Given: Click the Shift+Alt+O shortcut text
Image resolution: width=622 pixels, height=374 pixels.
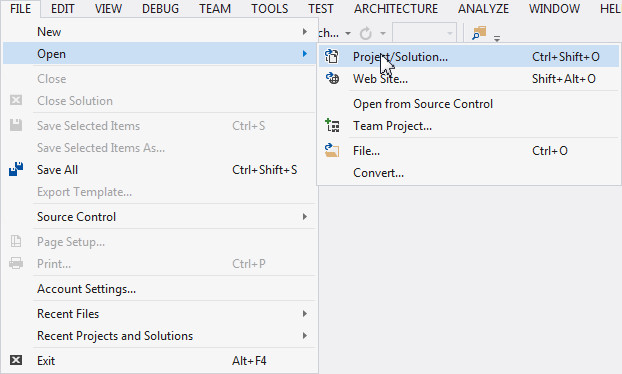Looking at the screenshot, I should click(564, 79).
